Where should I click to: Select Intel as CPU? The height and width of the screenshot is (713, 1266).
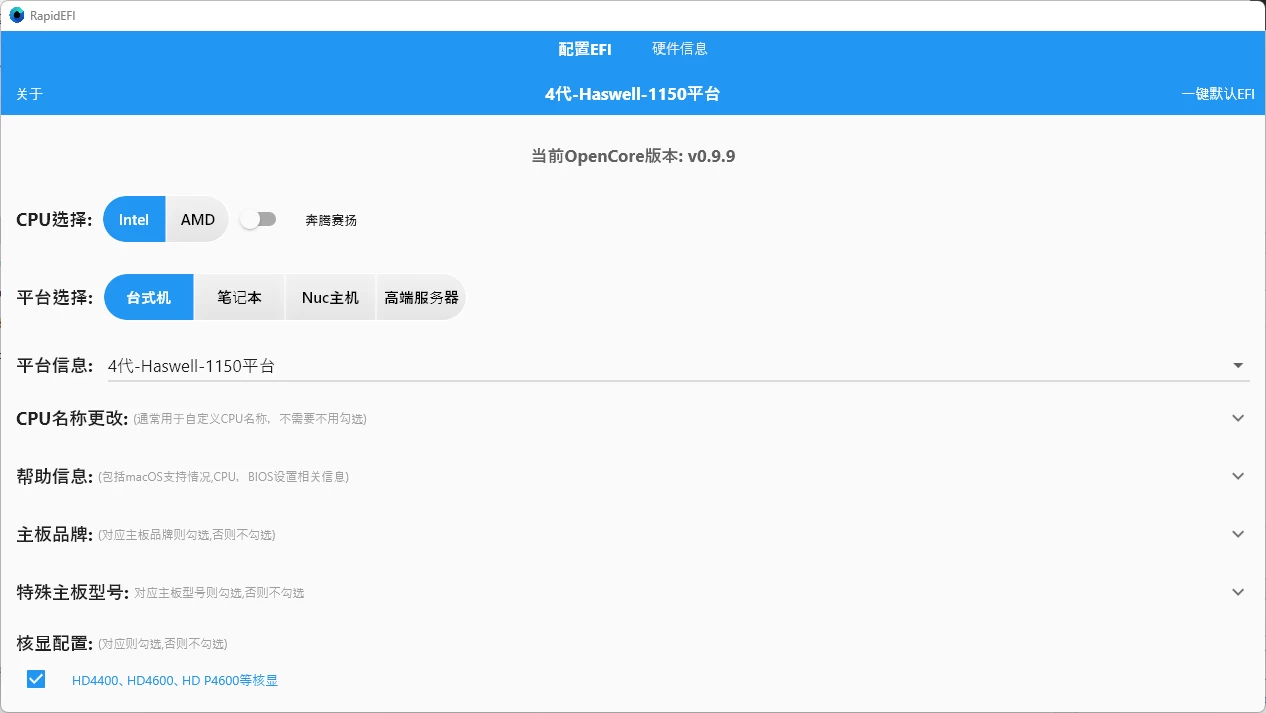(134, 220)
